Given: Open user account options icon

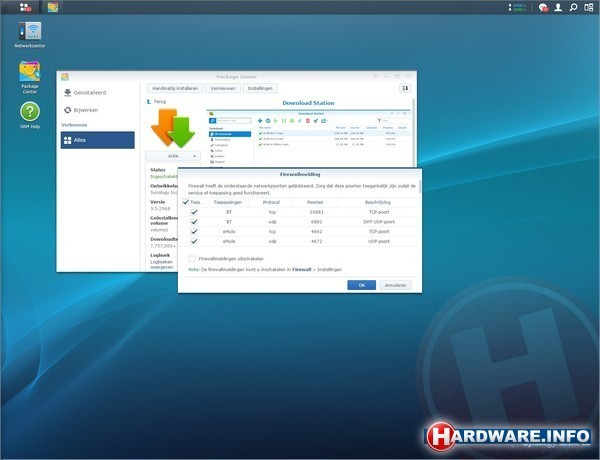Looking at the screenshot, I should click(x=558, y=7).
